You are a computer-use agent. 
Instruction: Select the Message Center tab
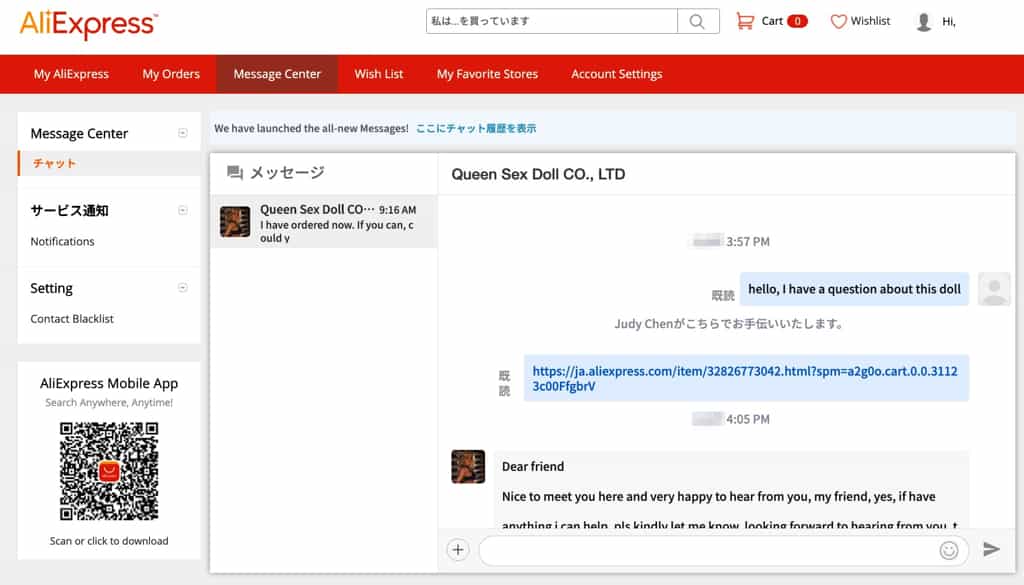[277, 74]
